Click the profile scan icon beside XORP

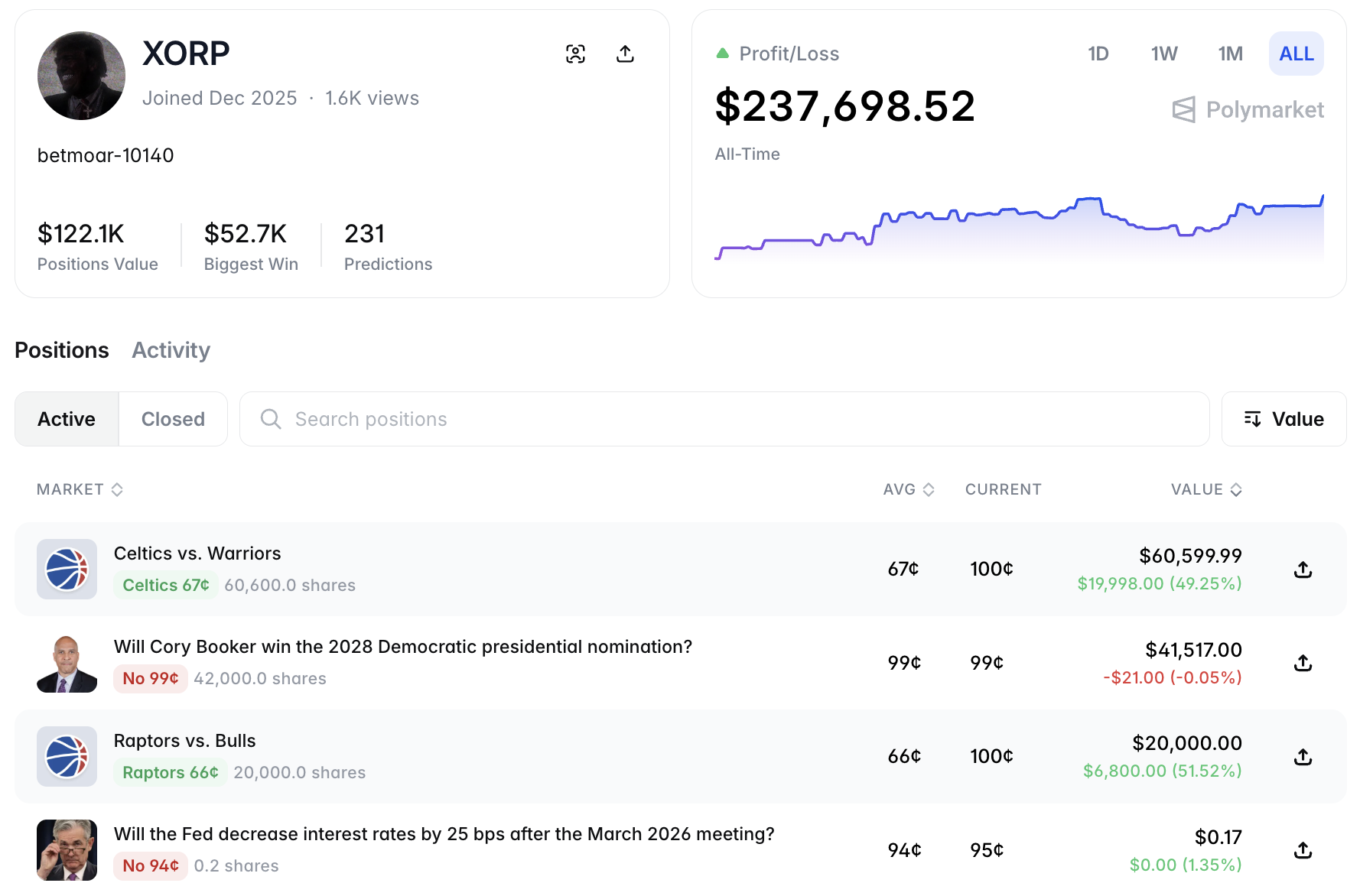(x=575, y=54)
